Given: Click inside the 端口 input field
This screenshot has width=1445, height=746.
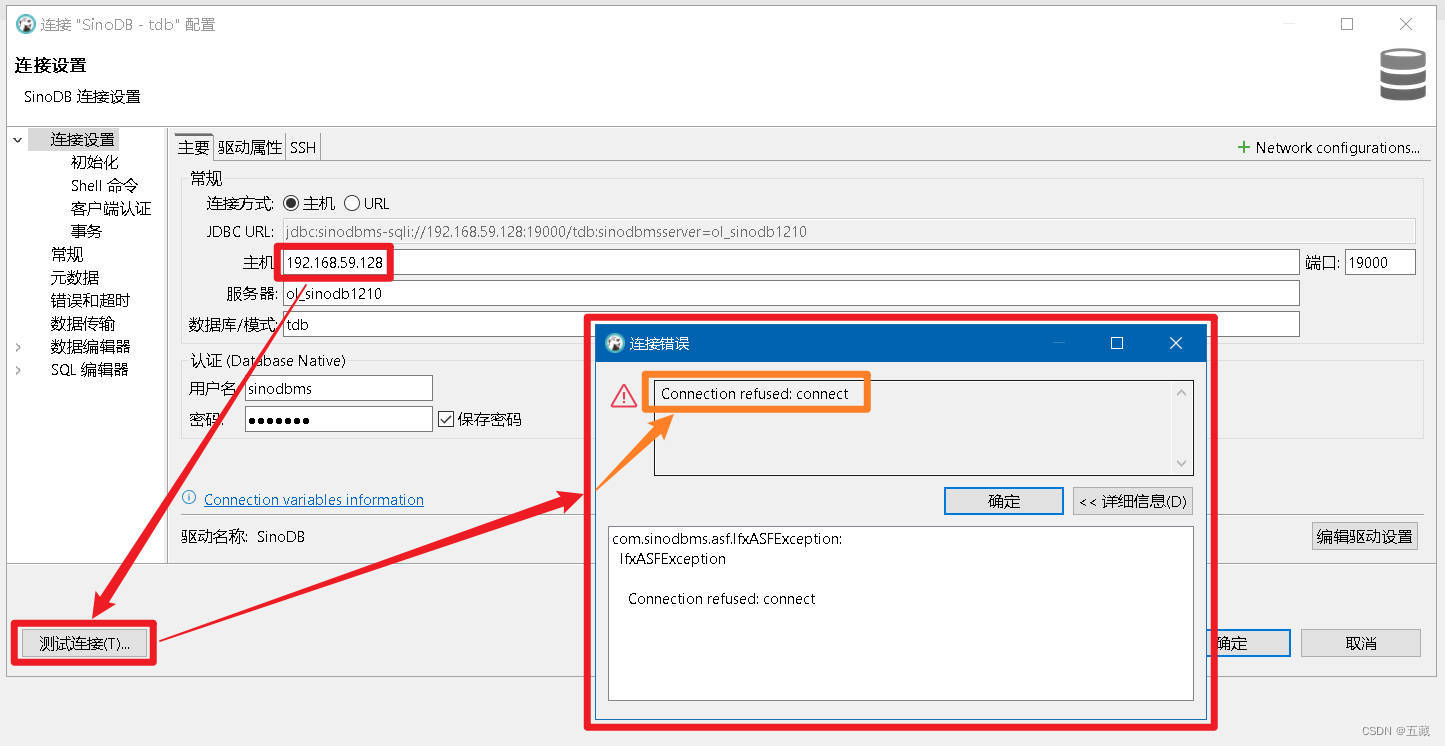Looking at the screenshot, I should 1380,261.
